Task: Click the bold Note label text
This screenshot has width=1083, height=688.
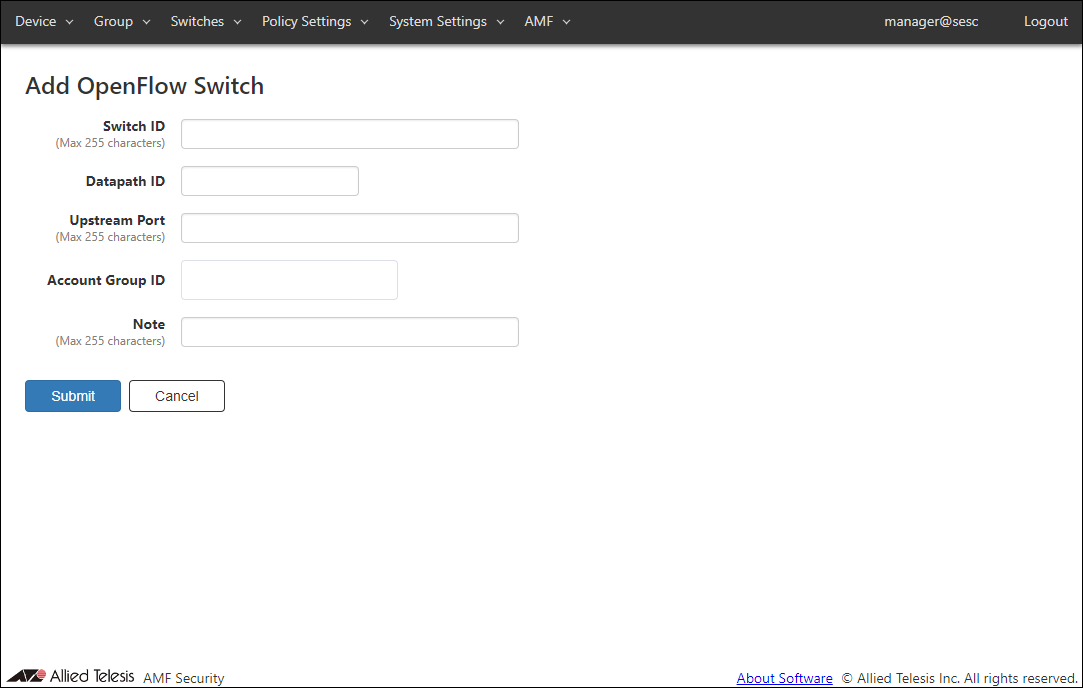Action: (x=149, y=324)
